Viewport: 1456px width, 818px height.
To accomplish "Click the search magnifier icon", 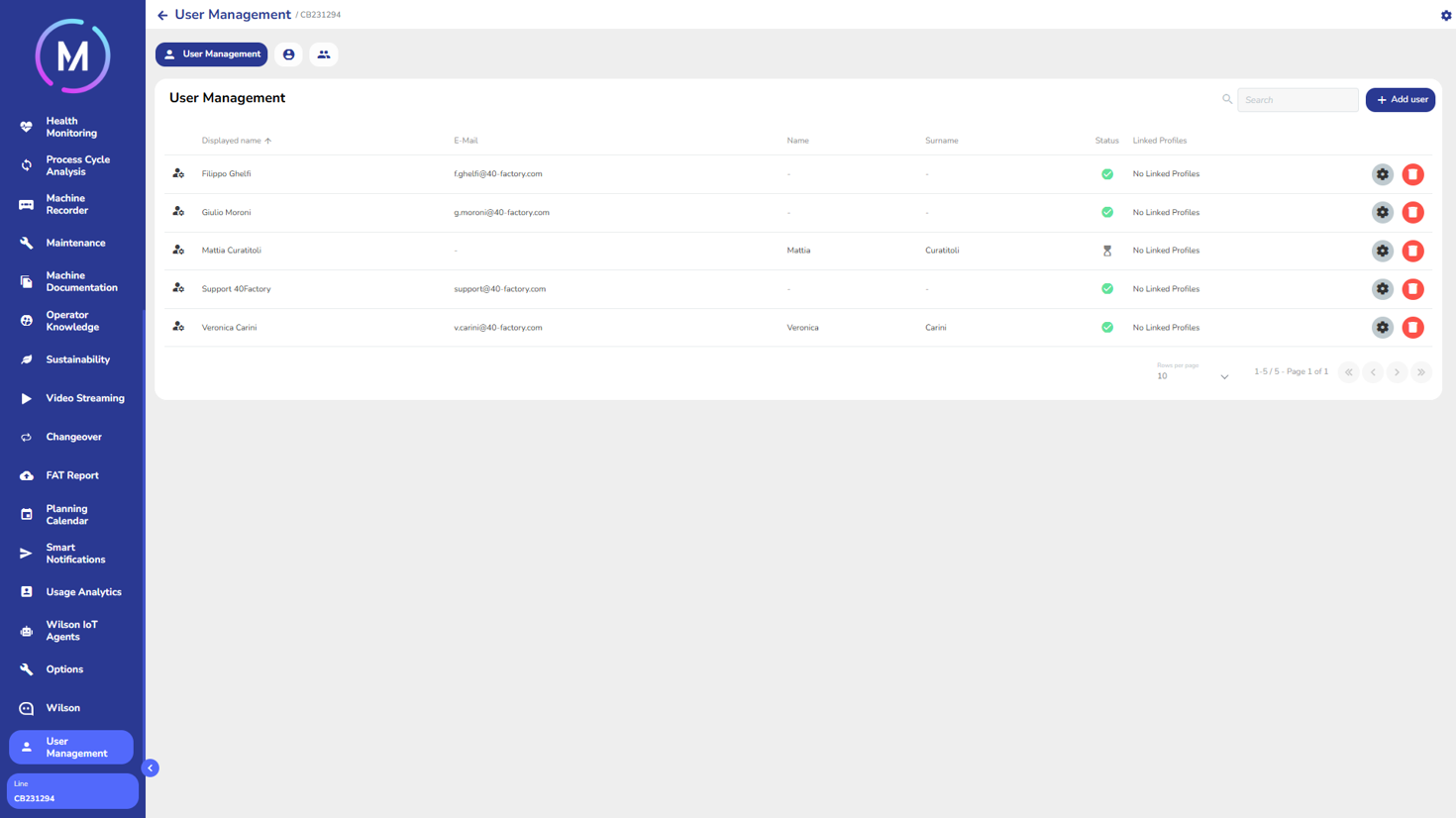I will pos(1227,99).
